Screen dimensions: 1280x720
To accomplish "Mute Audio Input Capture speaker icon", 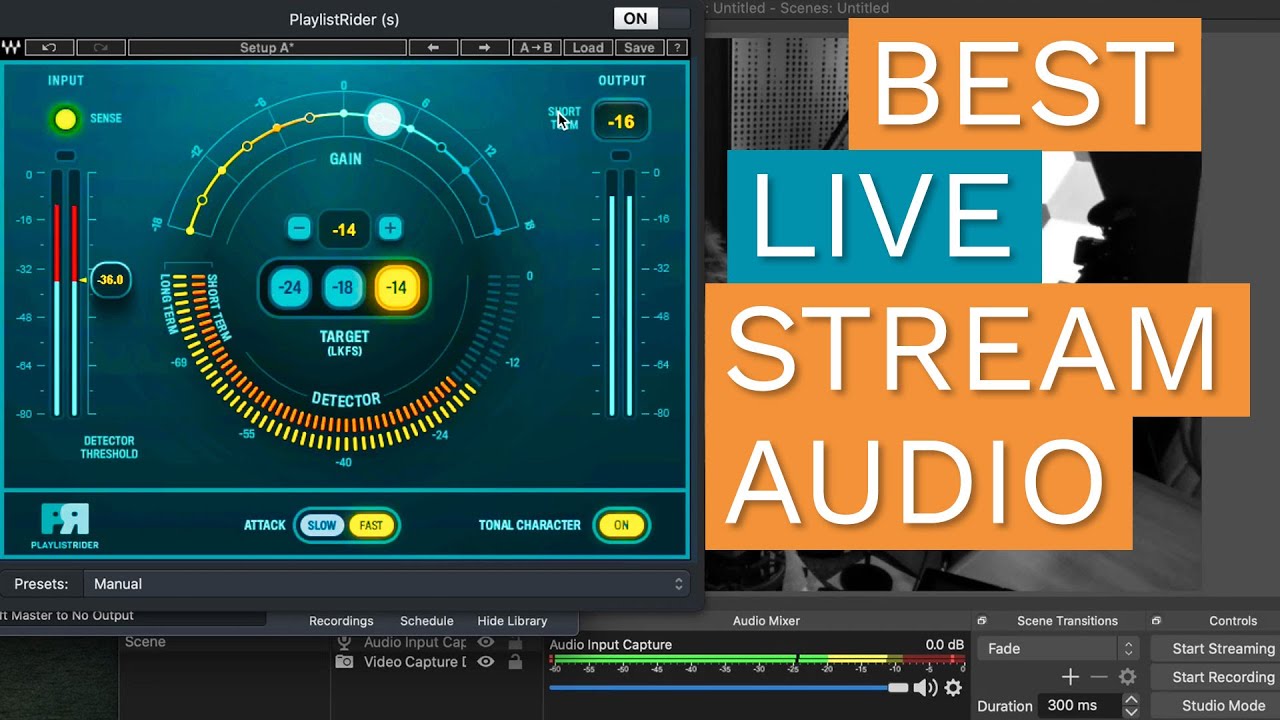I will click(x=925, y=688).
